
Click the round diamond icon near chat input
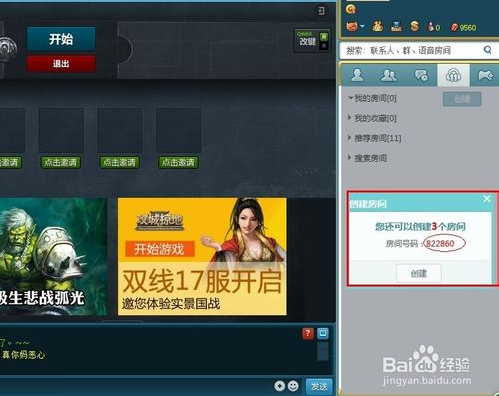pyautogui.click(x=279, y=386)
